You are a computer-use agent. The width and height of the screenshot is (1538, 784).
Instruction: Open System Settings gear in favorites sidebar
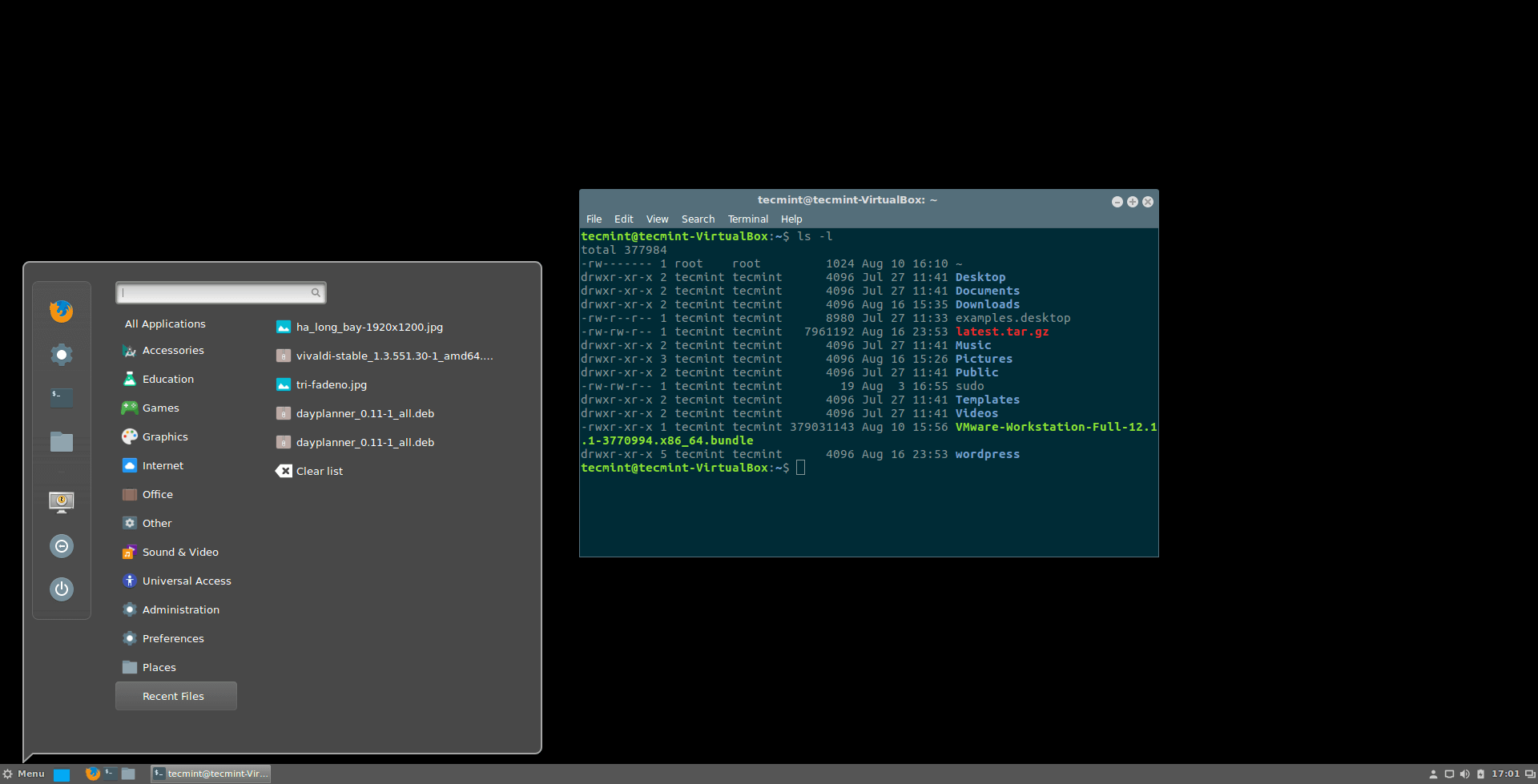coord(62,354)
